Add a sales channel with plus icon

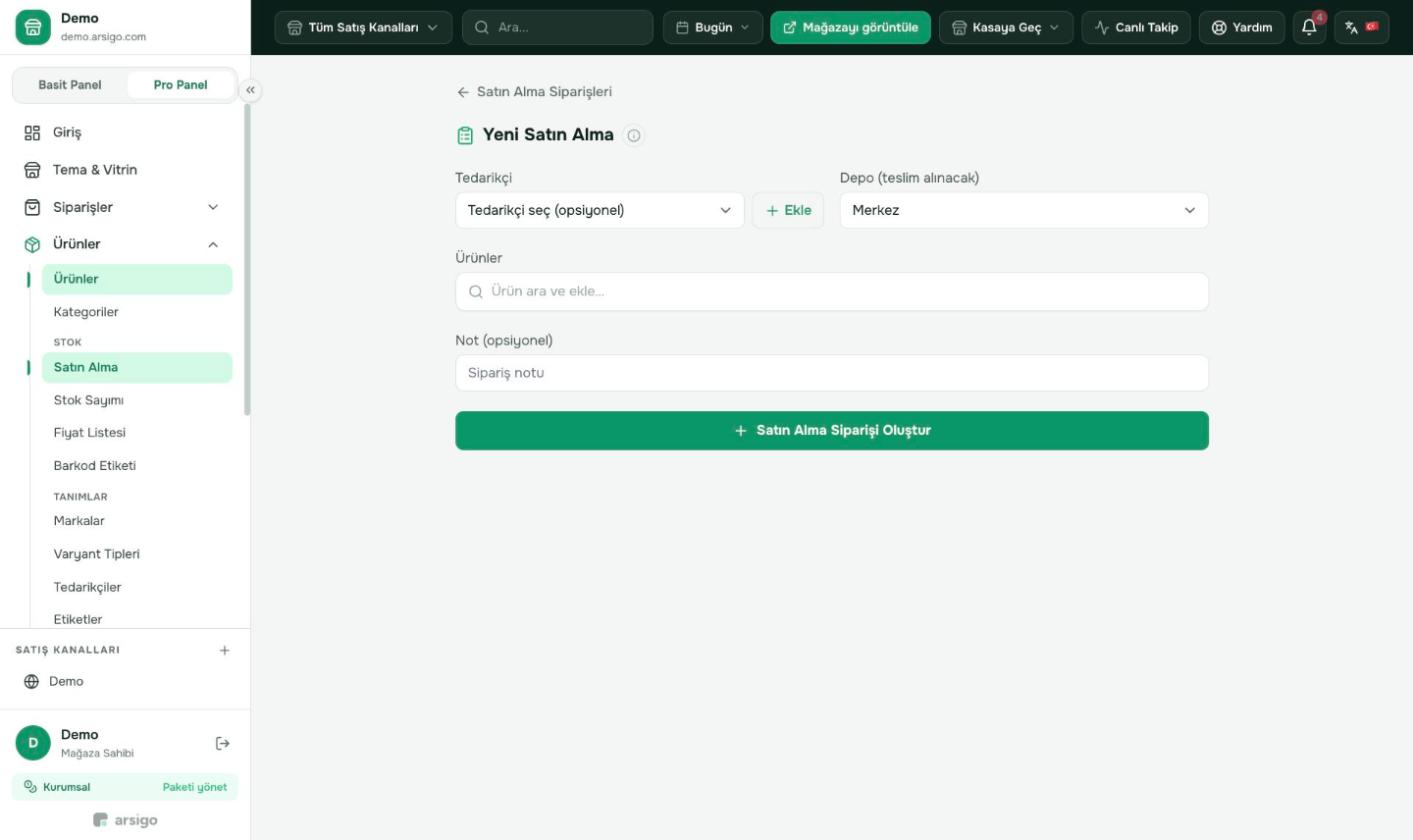[224, 650]
